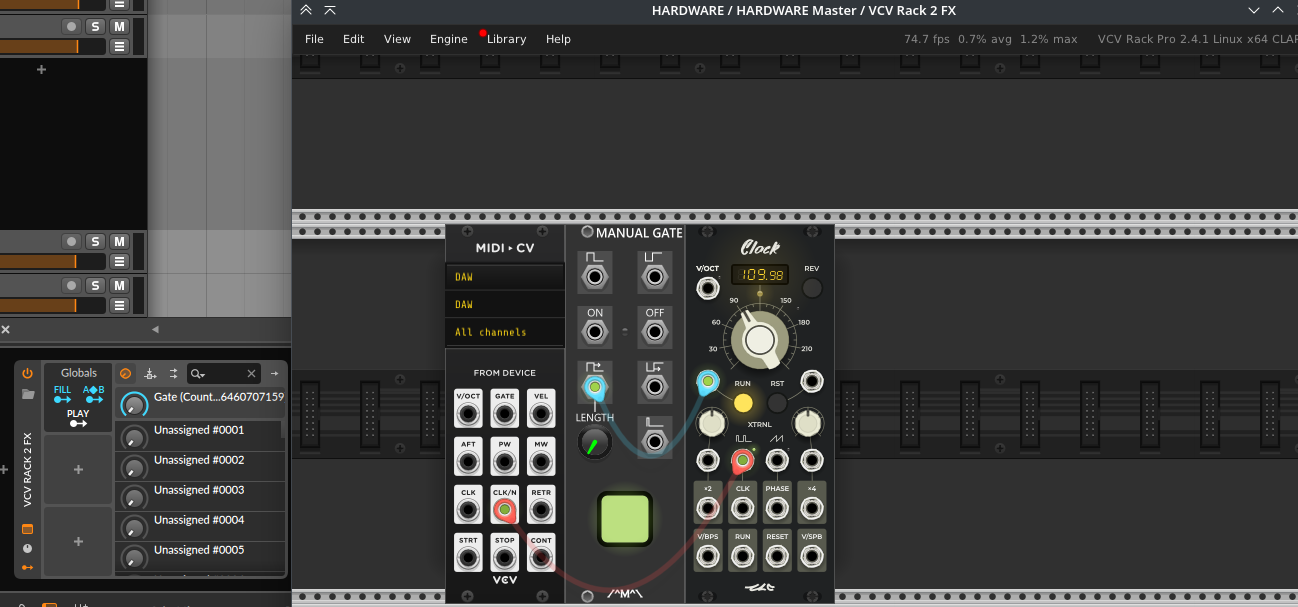Click the V/OCT jack on MIDI-CV module
The image size is (1298, 607).
point(468,415)
